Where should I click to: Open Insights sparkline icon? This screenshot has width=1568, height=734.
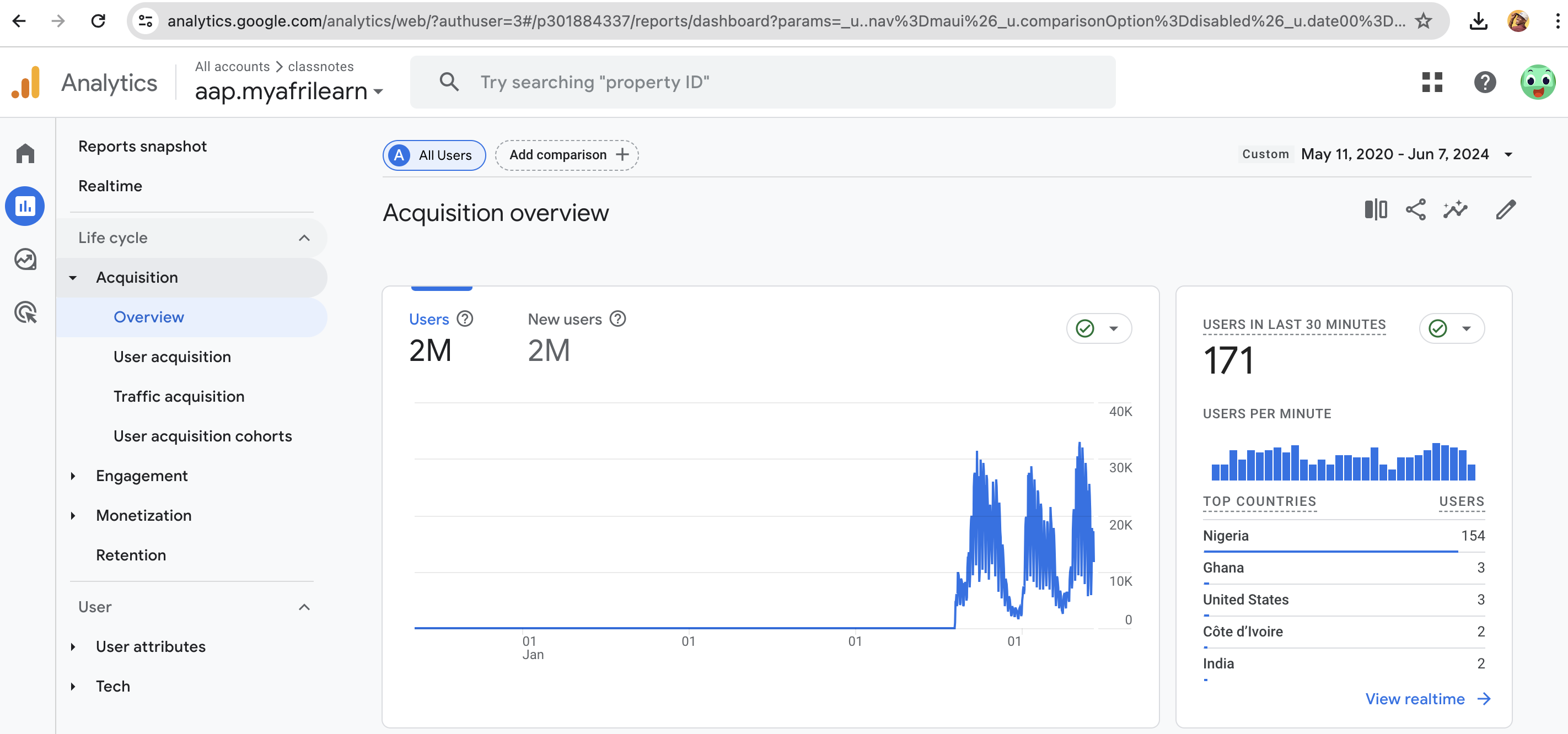[1456, 210]
